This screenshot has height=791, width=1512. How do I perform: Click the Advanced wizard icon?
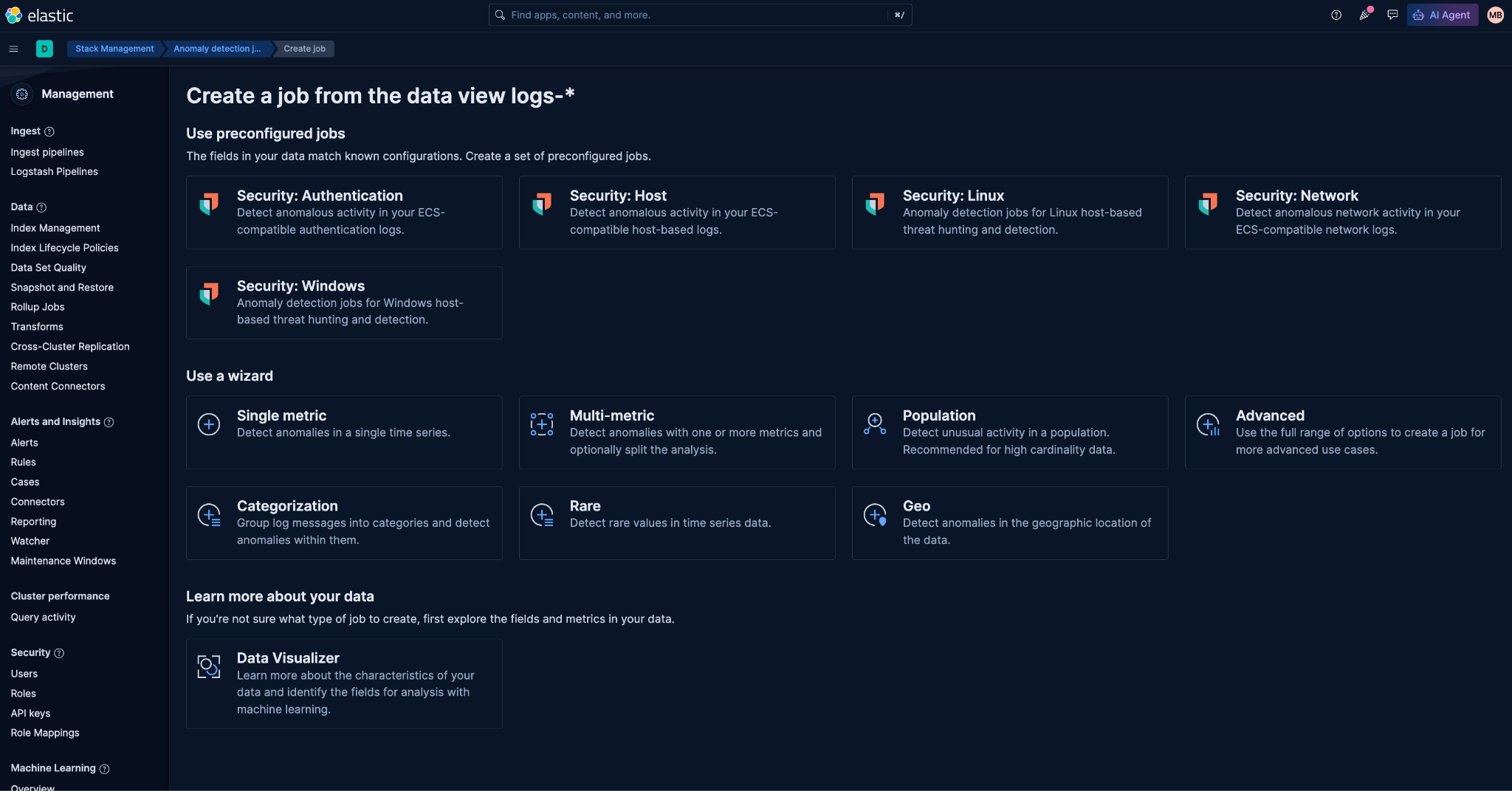click(1208, 424)
